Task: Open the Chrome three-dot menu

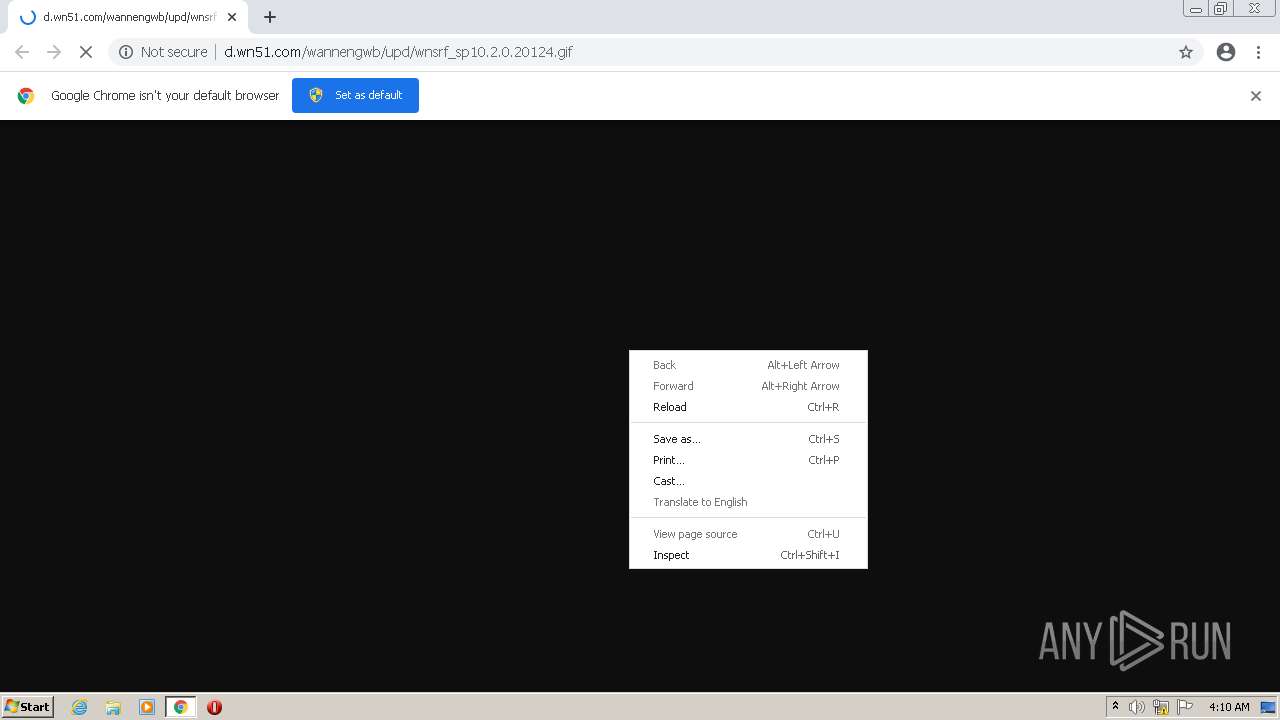Action: click(x=1259, y=52)
